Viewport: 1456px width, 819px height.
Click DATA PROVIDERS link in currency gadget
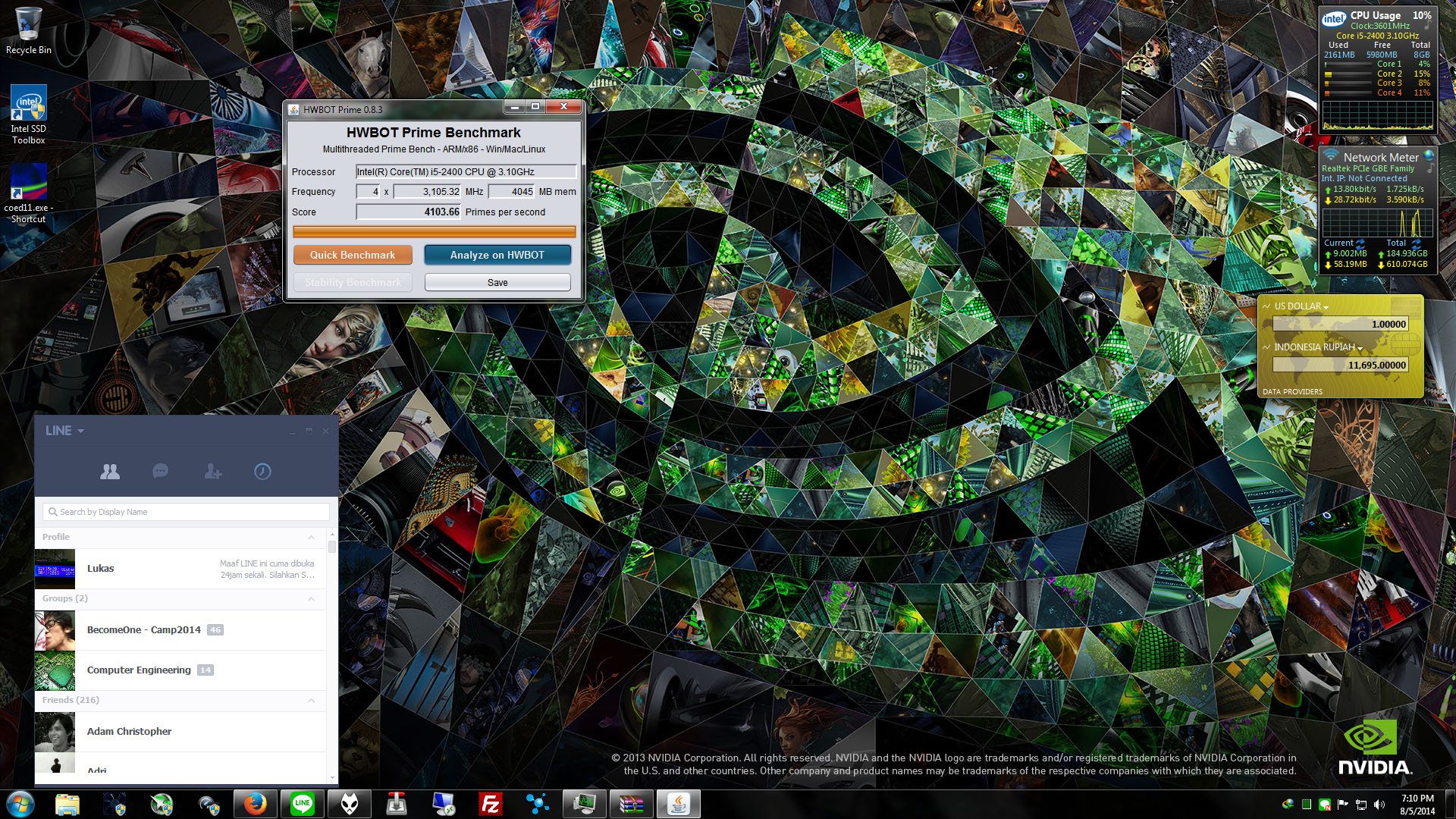point(1292,392)
